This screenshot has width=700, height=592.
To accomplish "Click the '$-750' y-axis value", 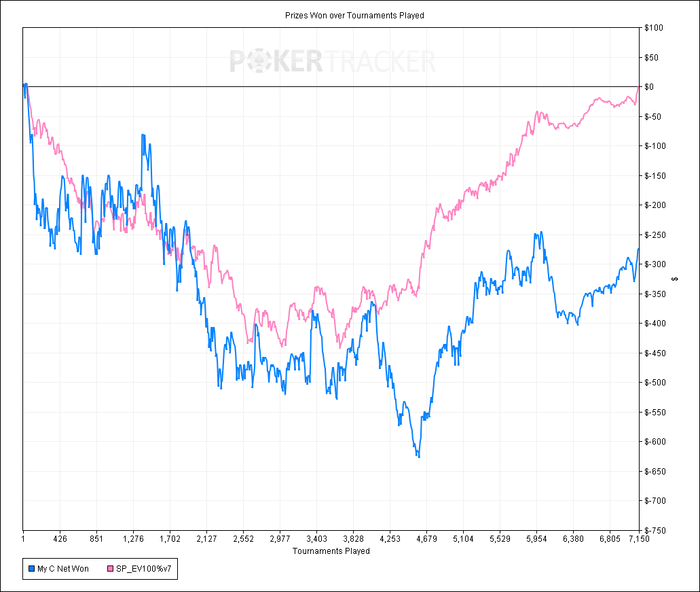I will pos(655,531).
